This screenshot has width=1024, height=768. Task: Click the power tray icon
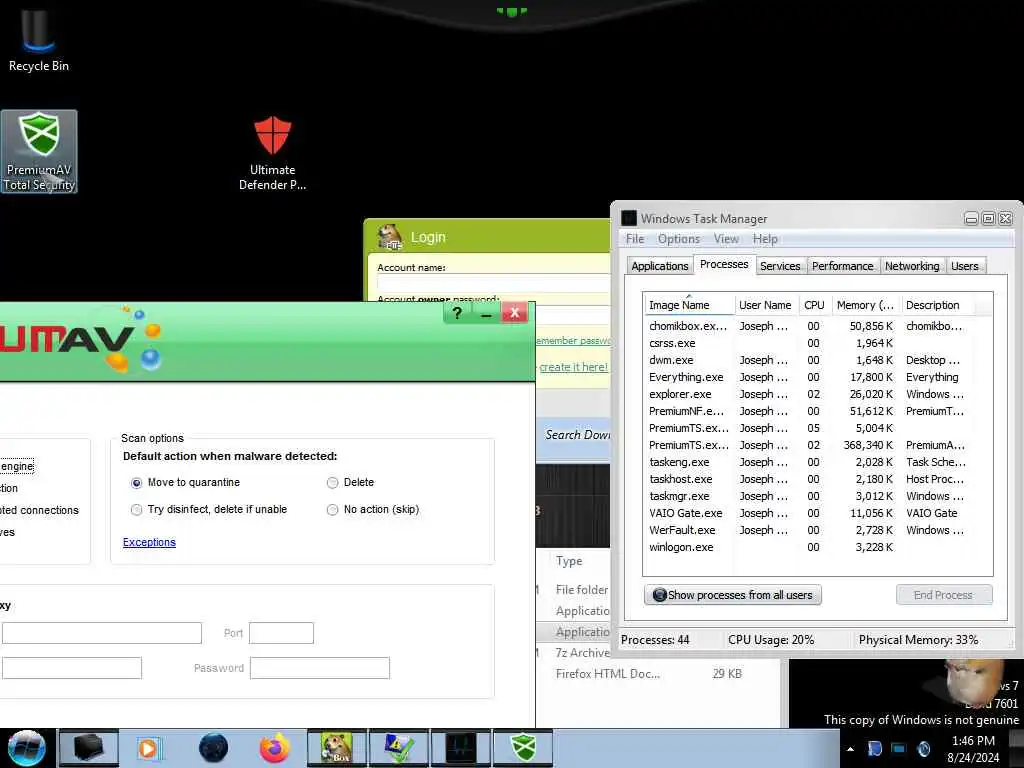[923, 749]
